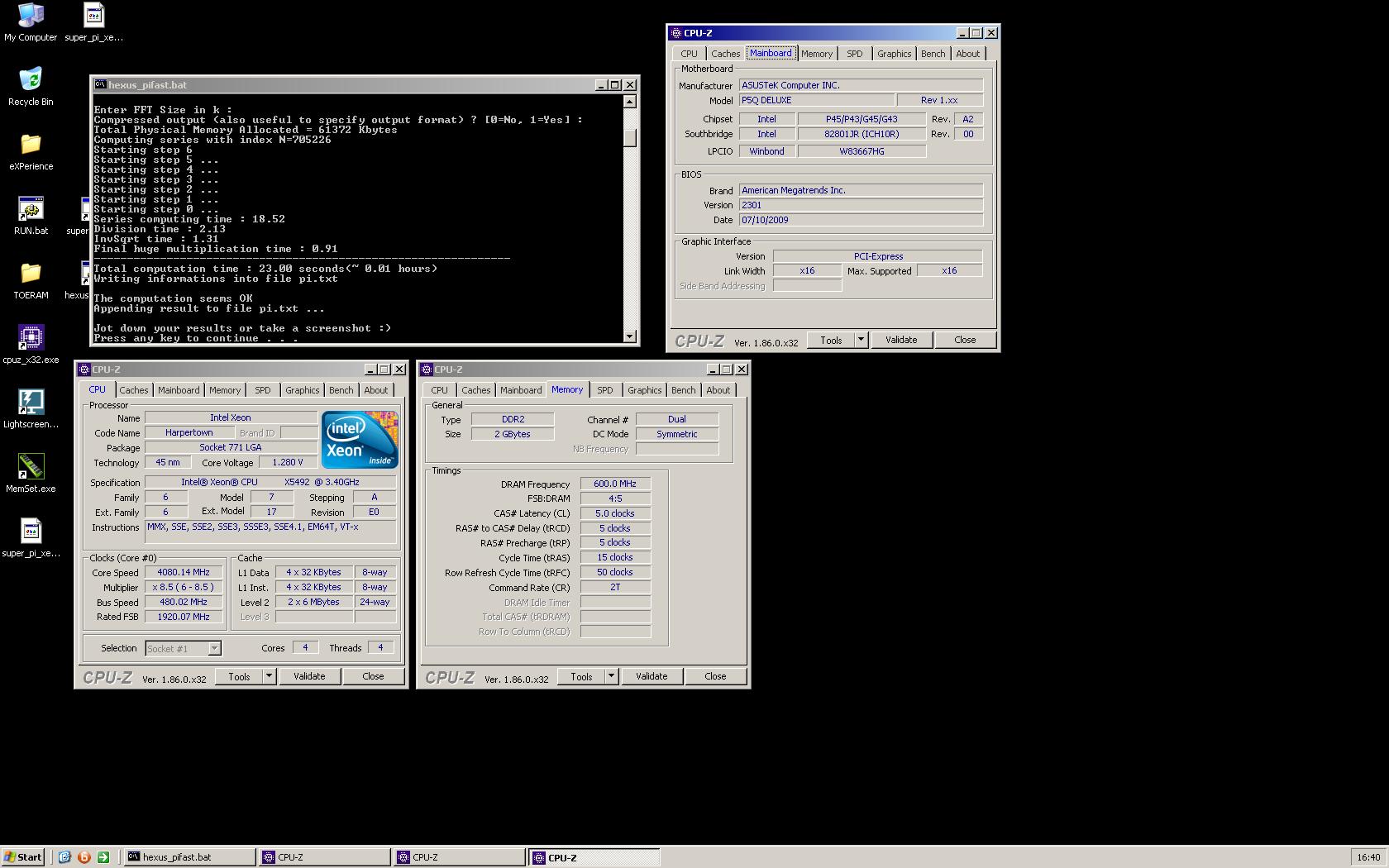Open My Computer desktop icon
This screenshot has height=868, width=1389.
31,22
